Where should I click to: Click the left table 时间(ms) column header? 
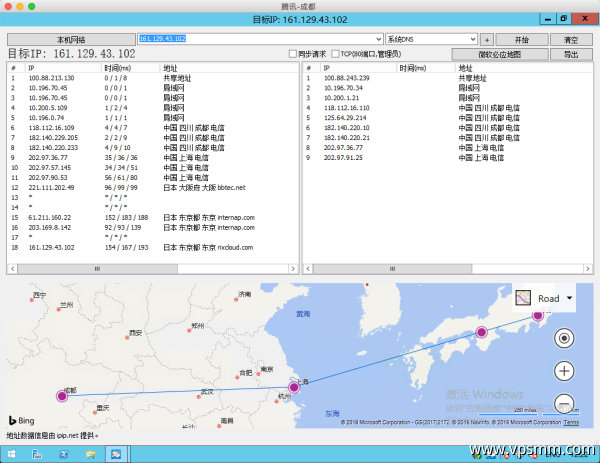[x=130, y=68]
